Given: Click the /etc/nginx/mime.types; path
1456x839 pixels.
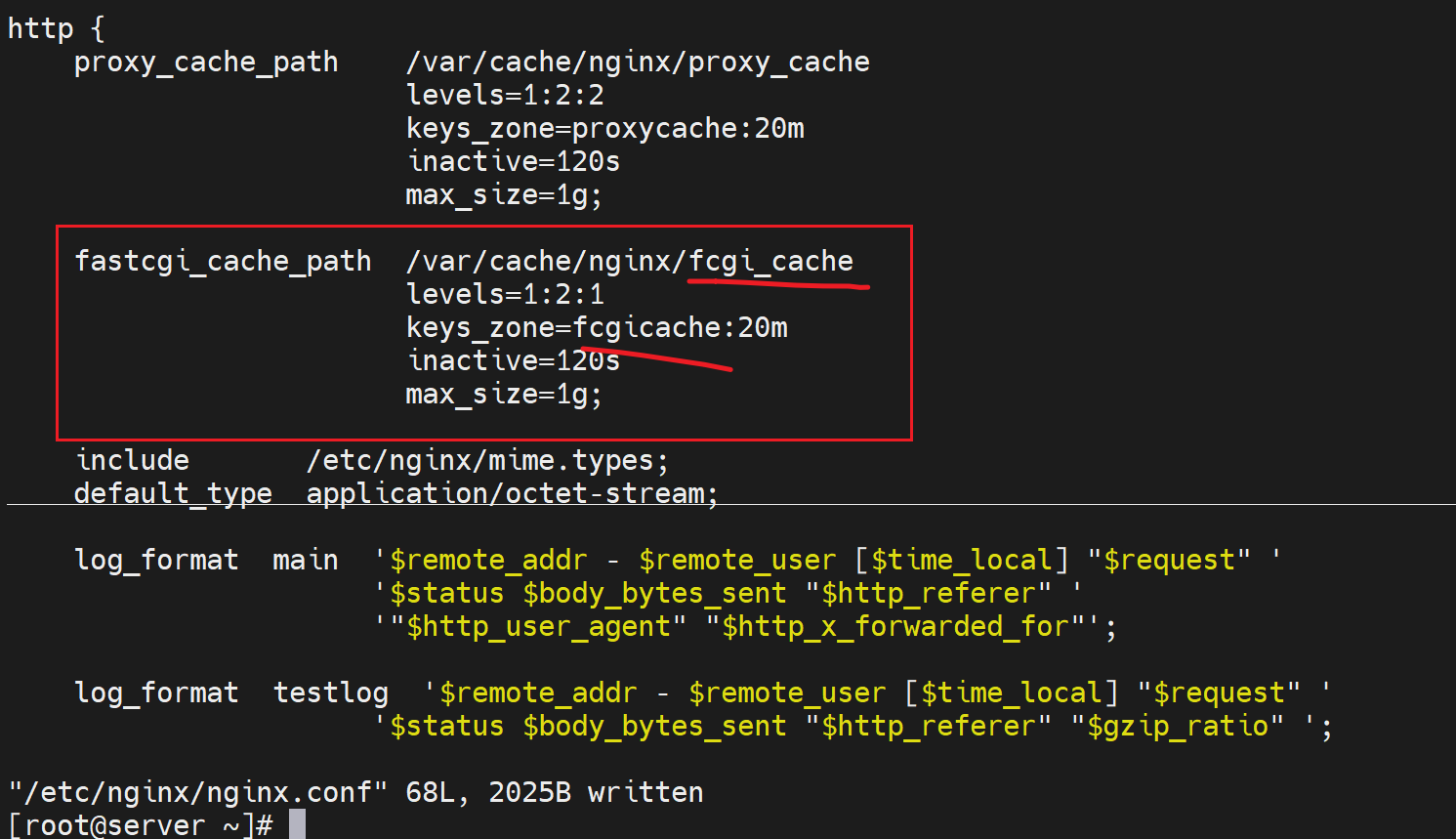Looking at the screenshot, I should (487, 460).
